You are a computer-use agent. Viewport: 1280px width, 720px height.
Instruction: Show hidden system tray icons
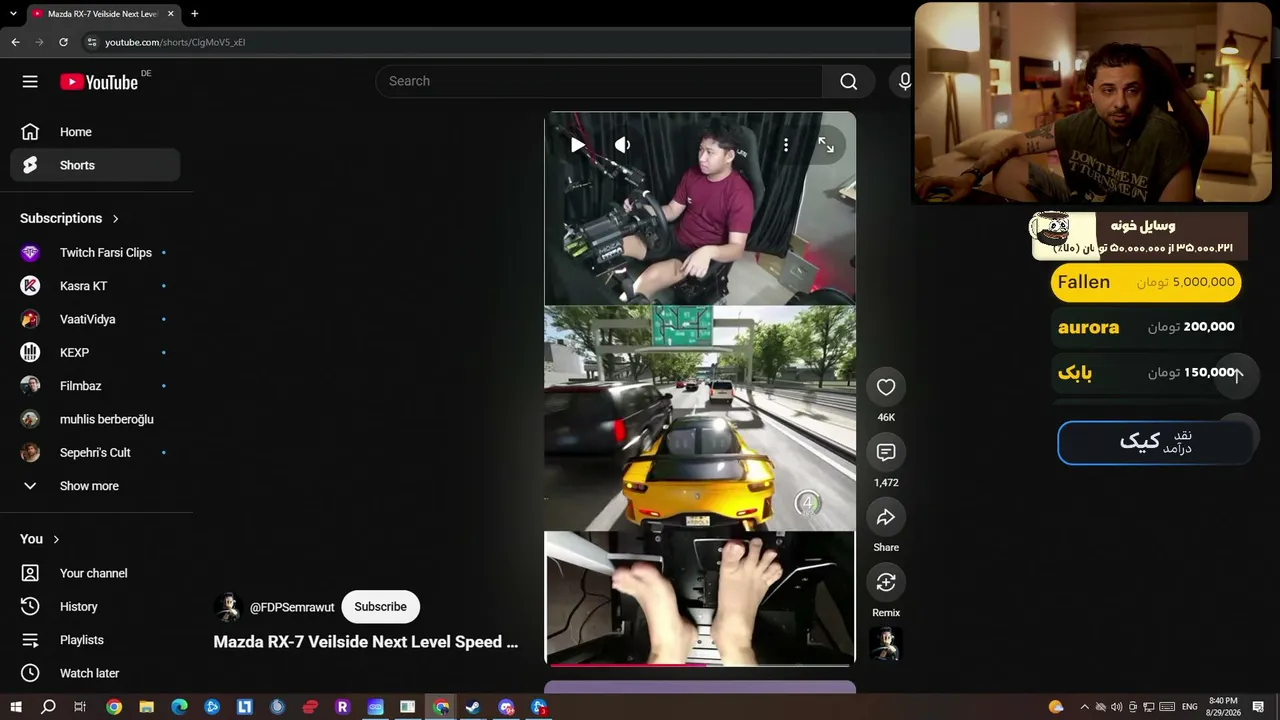(1084, 707)
